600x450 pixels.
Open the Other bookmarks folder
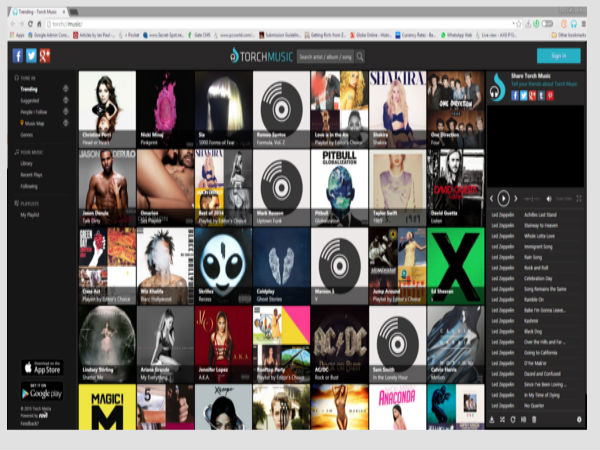pos(569,35)
